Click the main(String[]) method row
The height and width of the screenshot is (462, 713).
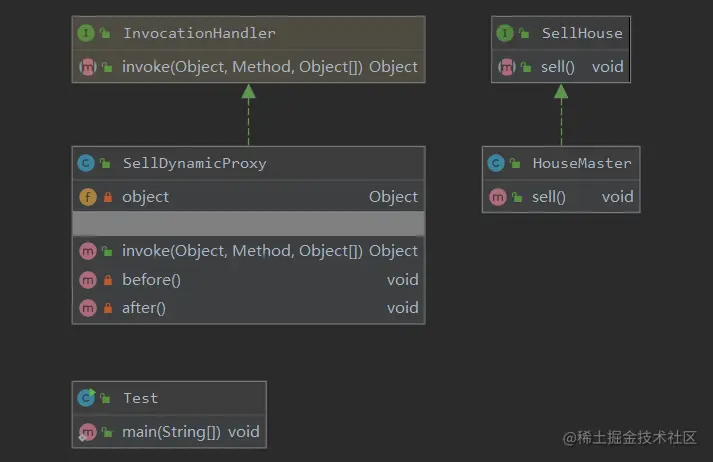tap(173, 432)
